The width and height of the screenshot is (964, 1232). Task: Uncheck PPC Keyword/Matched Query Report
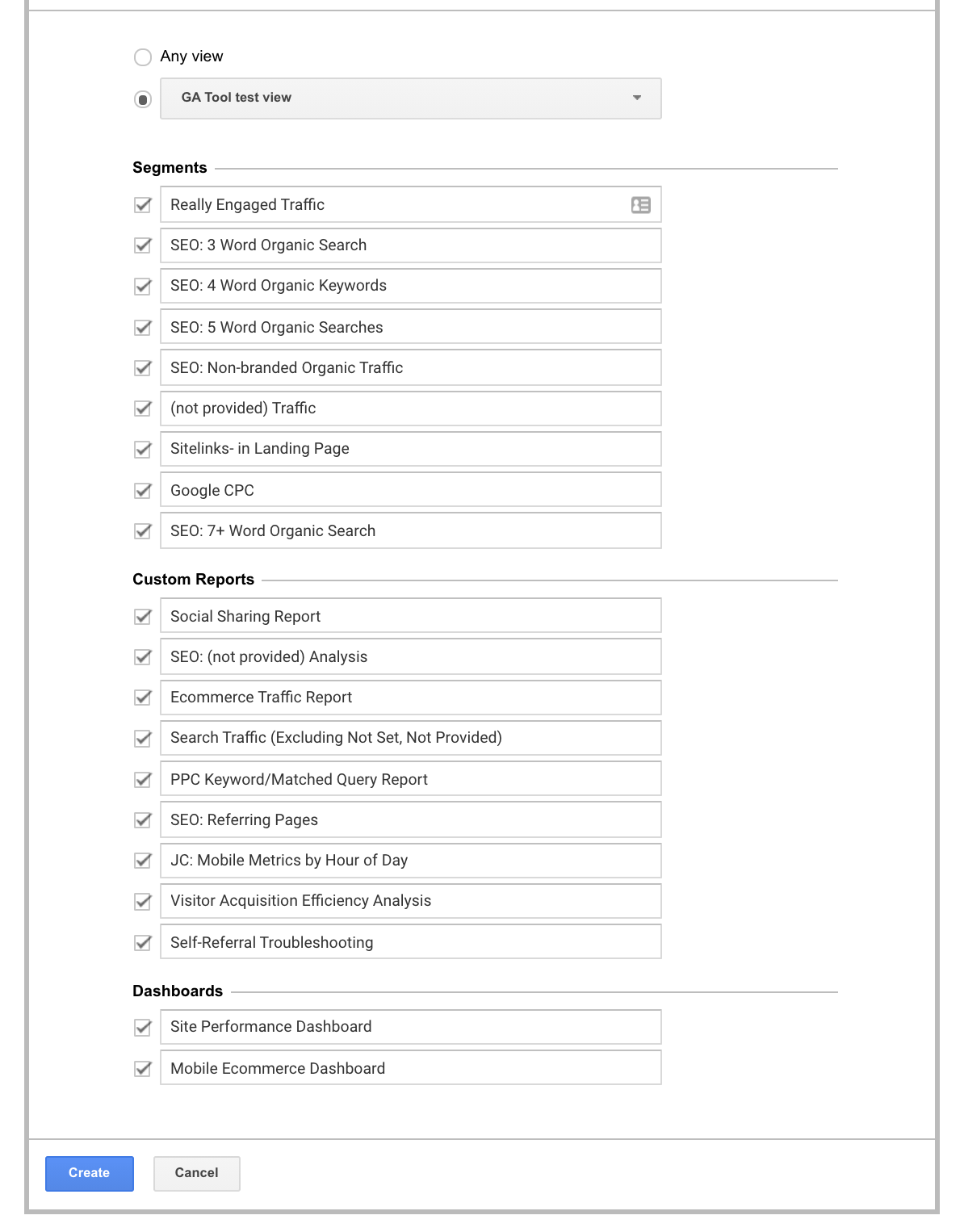point(142,779)
